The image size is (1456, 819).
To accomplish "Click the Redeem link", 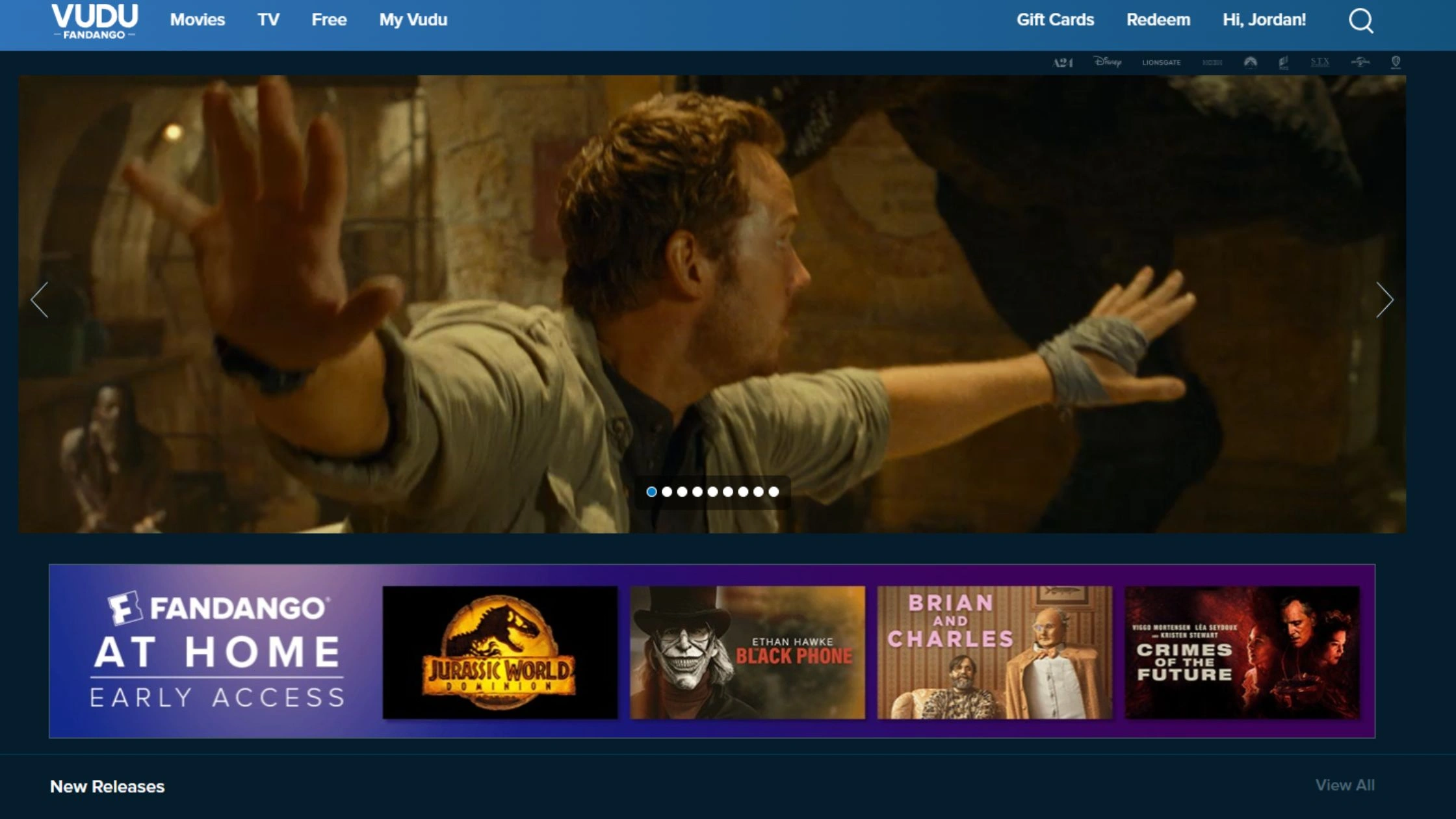I will (1158, 20).
